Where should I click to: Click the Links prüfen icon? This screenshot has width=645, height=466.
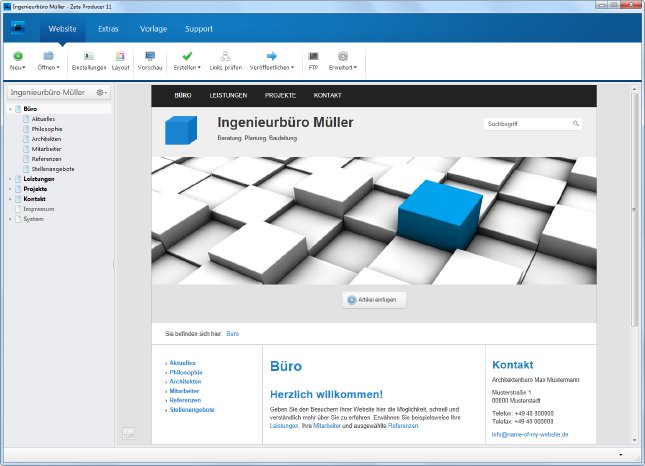tap(226, 56)
